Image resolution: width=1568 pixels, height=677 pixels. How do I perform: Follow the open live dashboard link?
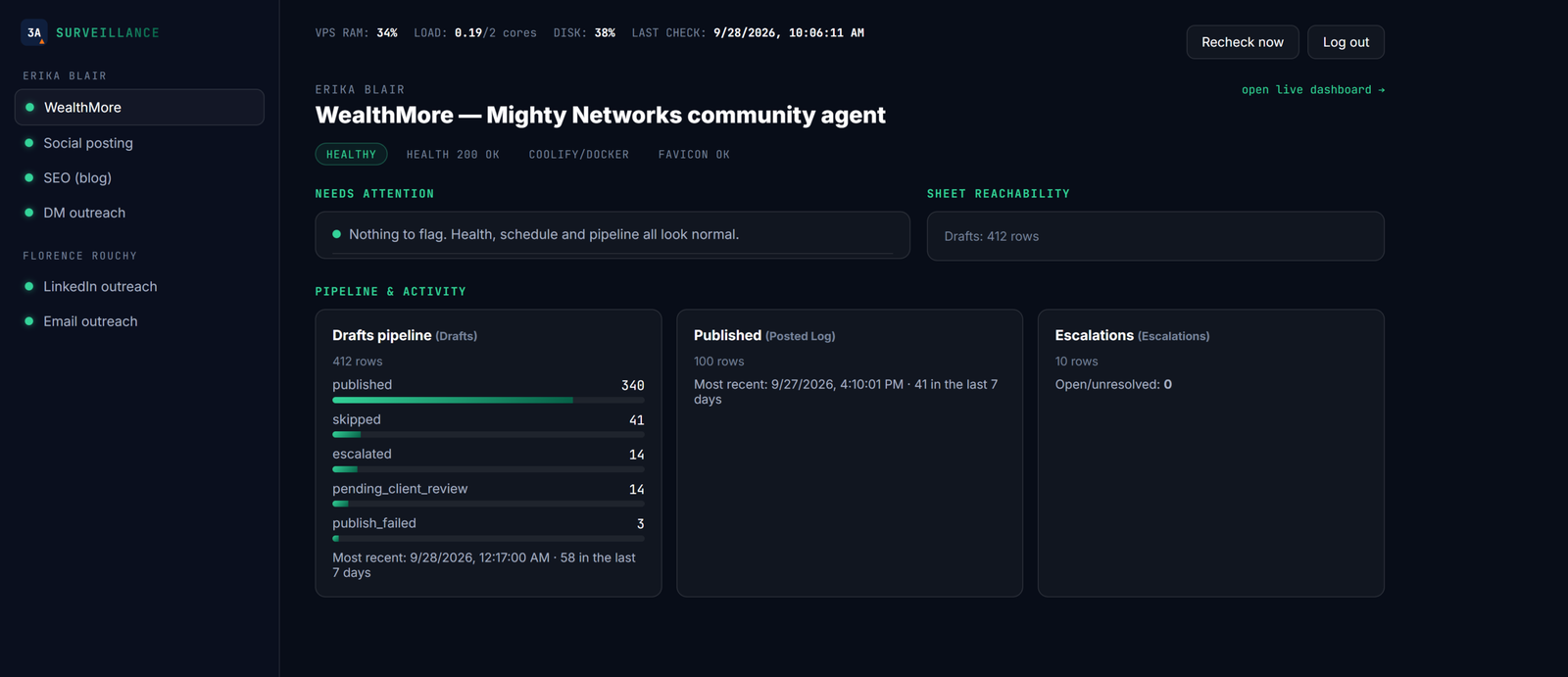click(x=1313, y=89)
